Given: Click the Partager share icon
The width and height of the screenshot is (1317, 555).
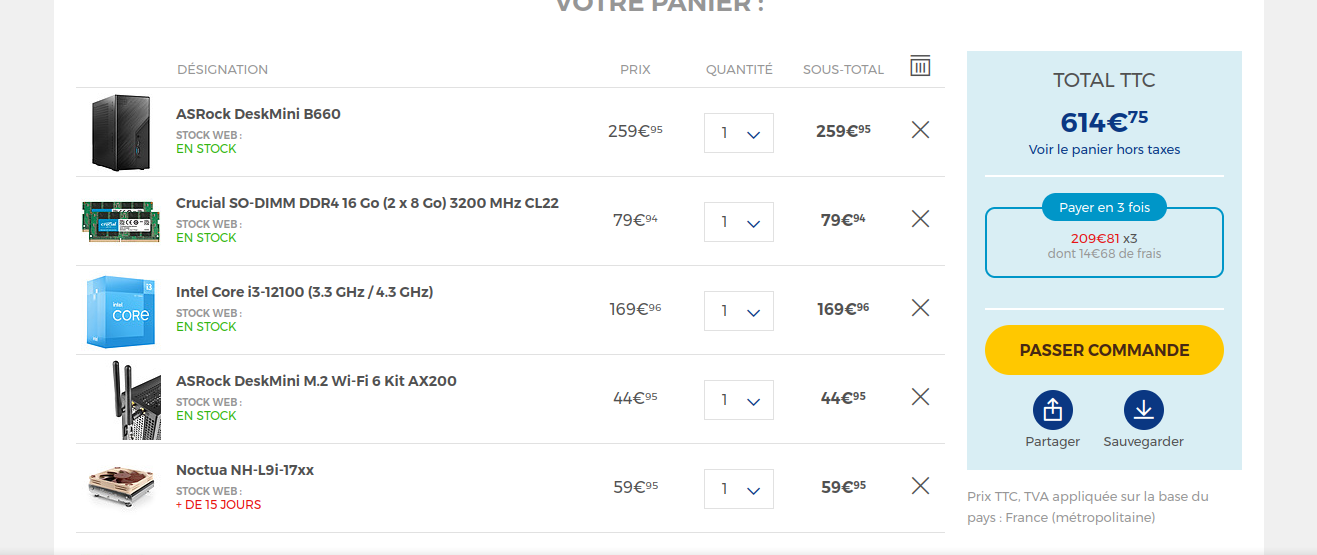Looking at the screenshot, I should 1052,410.
